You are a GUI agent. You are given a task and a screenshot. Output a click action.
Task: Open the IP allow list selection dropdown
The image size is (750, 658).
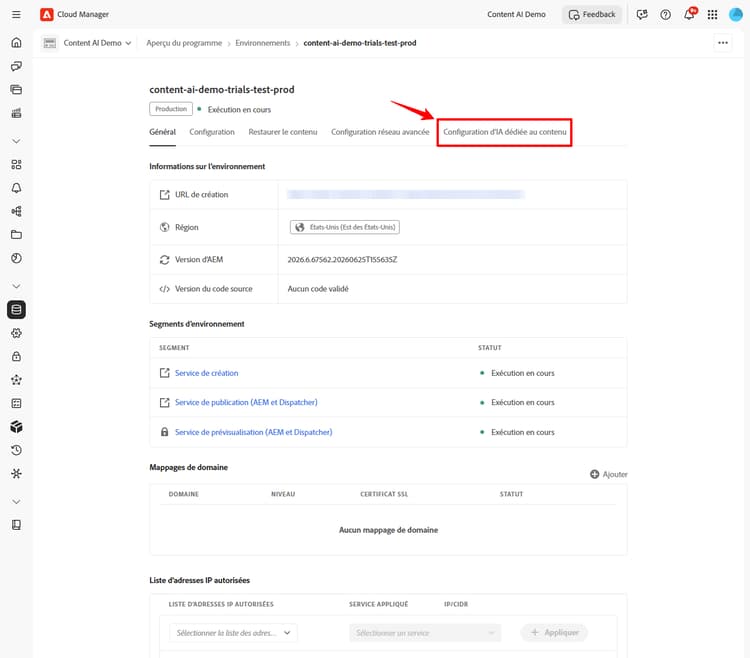pyautogui.click(x=233, y=633)
